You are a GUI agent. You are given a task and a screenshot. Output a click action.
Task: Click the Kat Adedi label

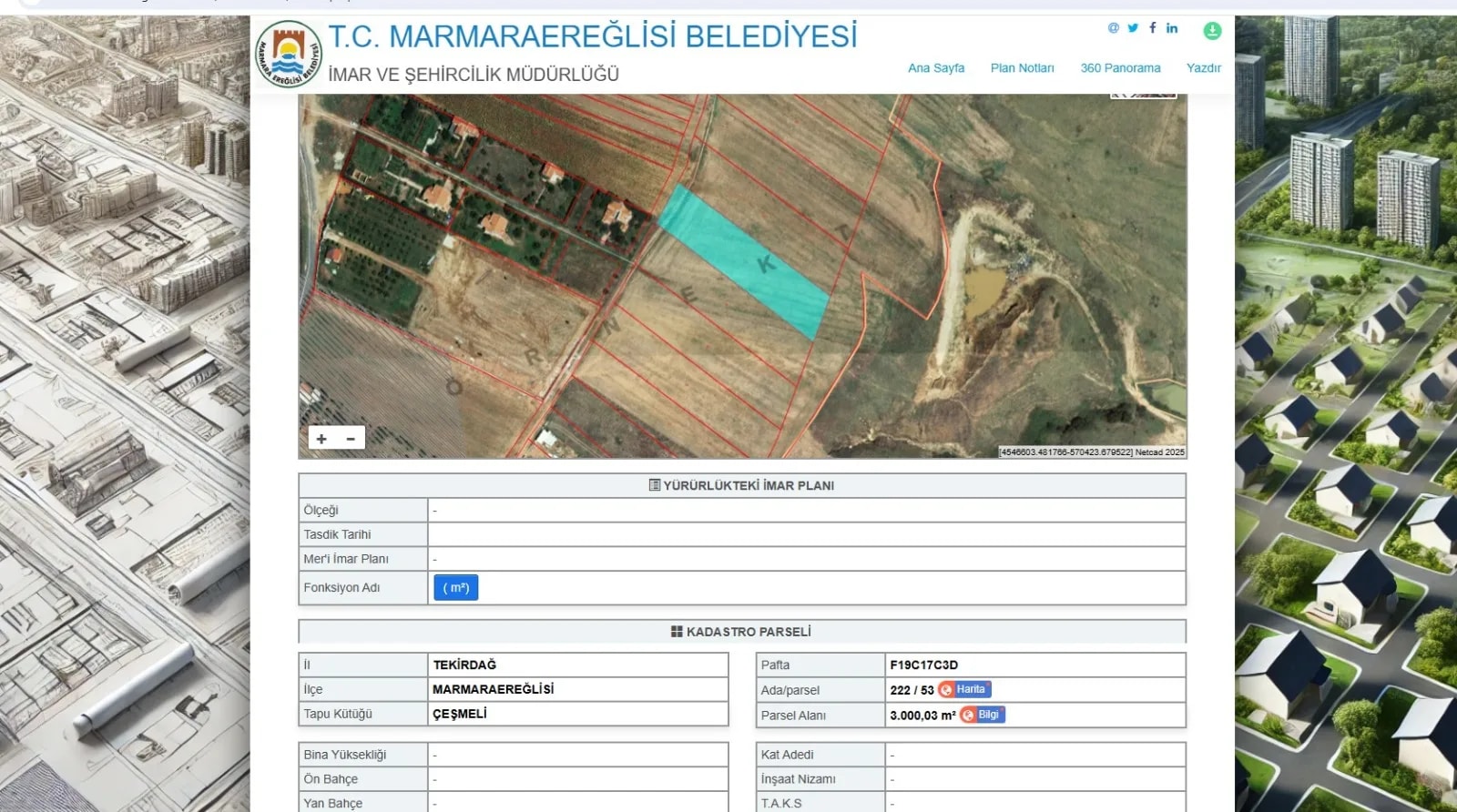(x=788, y=755)
